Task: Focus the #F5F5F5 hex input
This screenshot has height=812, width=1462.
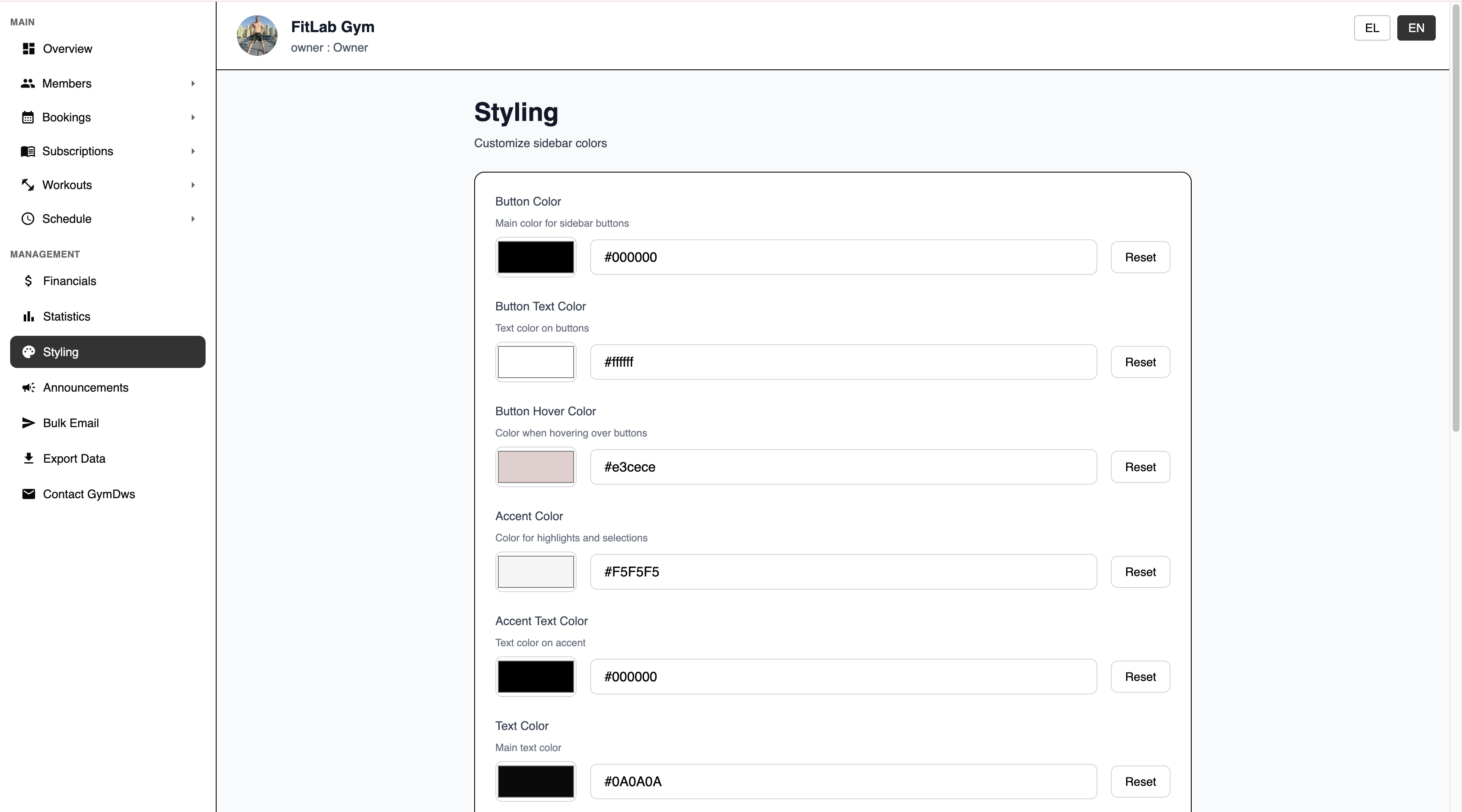Action: (844, 572)
